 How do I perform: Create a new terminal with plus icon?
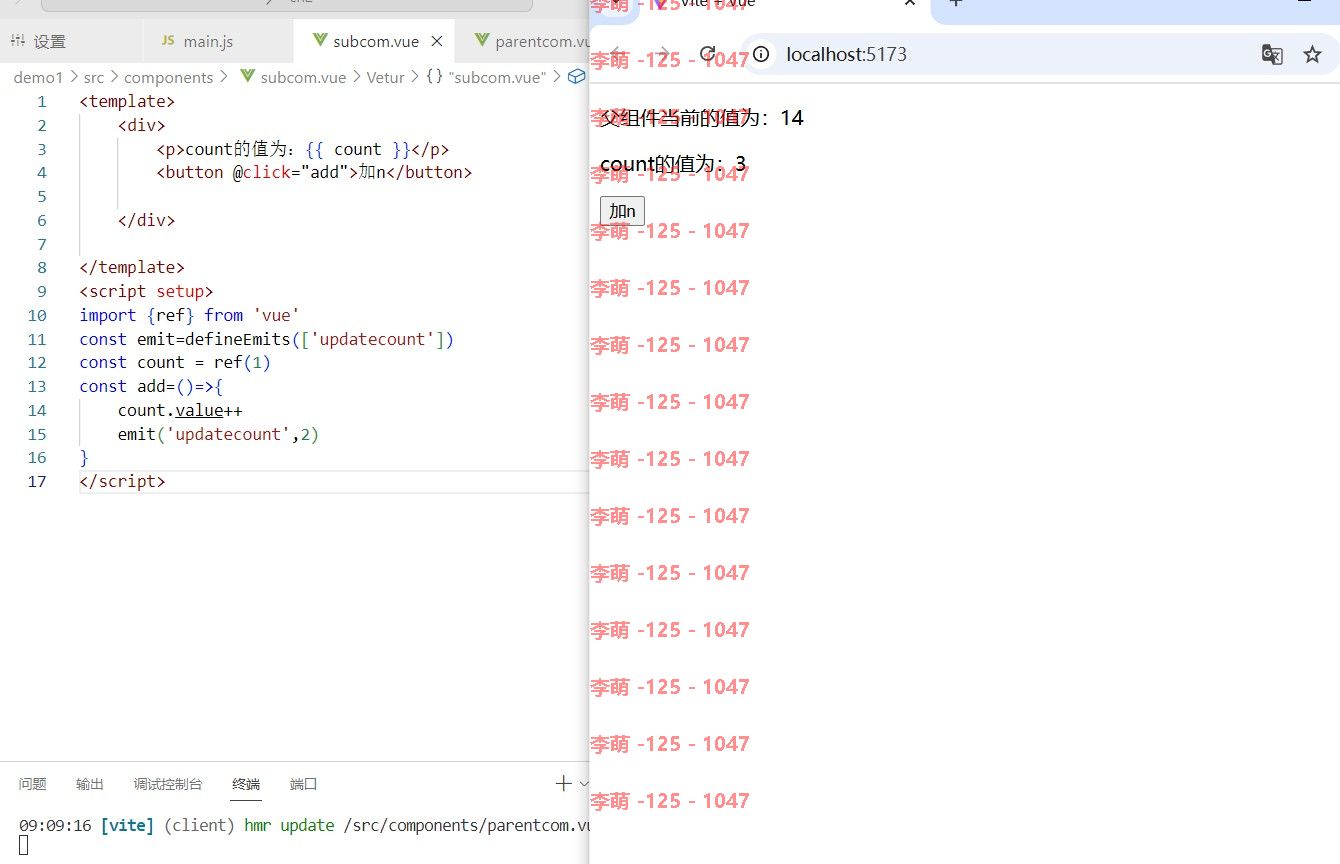(563, 784)
